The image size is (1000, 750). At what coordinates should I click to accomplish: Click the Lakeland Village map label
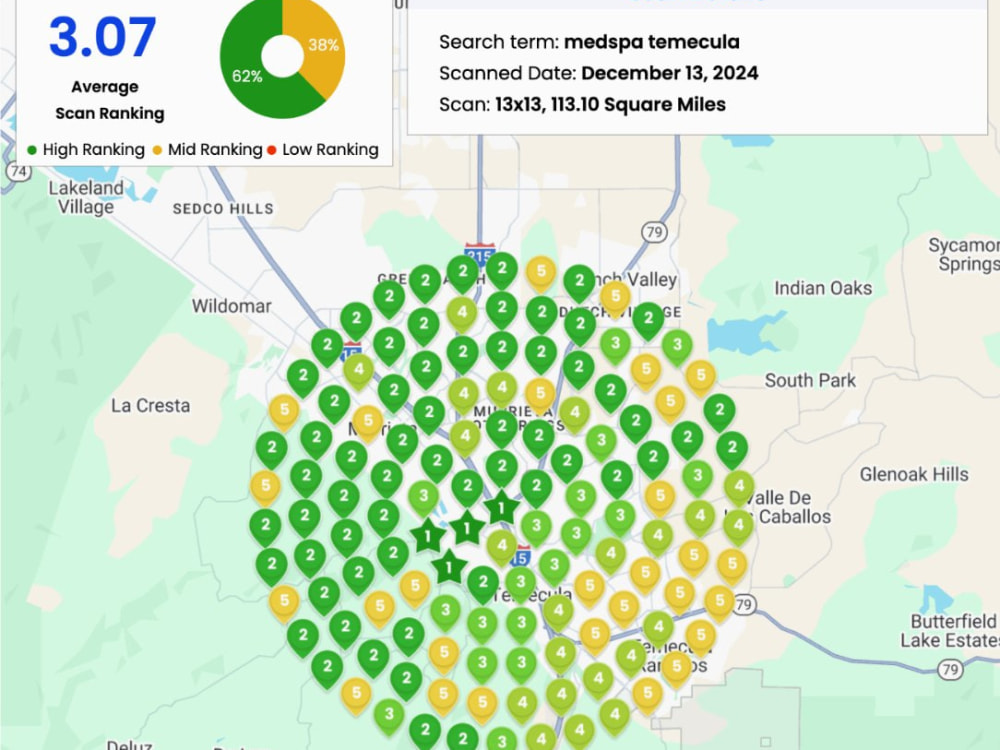click(x=86, y=198)
